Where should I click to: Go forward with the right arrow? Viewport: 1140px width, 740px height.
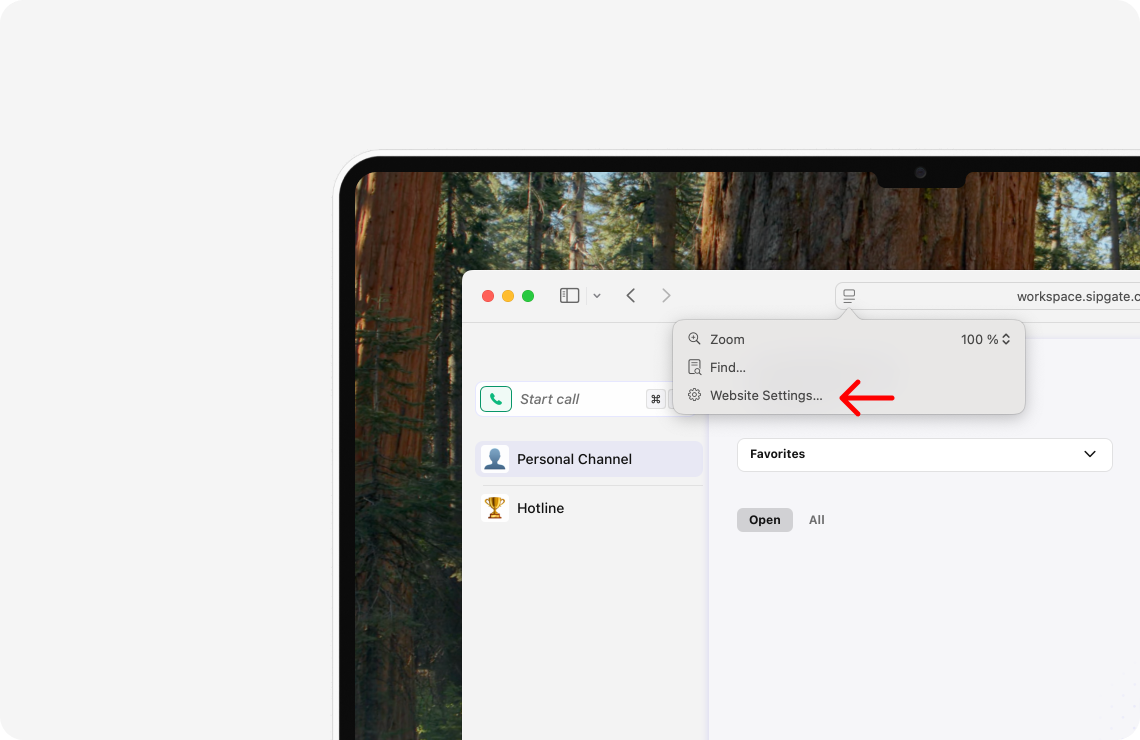[666, 296]
